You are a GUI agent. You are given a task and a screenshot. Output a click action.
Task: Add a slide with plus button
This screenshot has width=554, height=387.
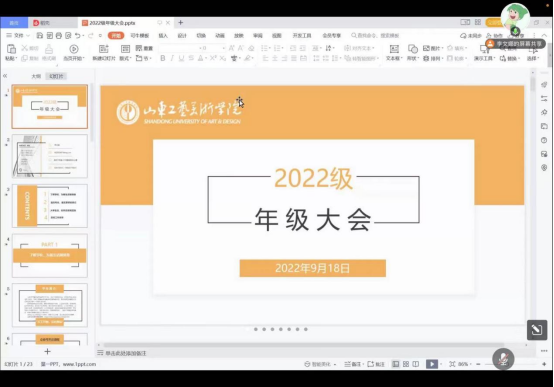tap(47, 351)
